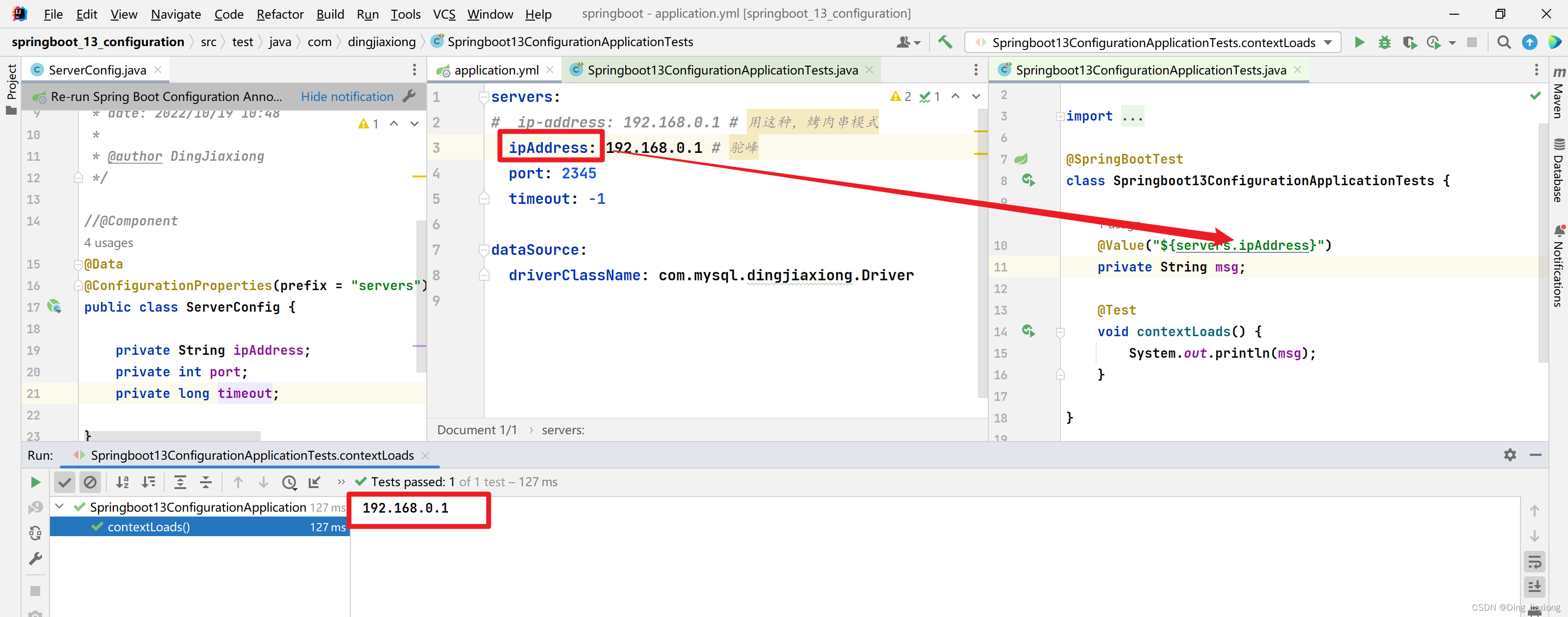Hide the Run tool window with the minus icon
1568x617 pixels.
pos(1535,455)
